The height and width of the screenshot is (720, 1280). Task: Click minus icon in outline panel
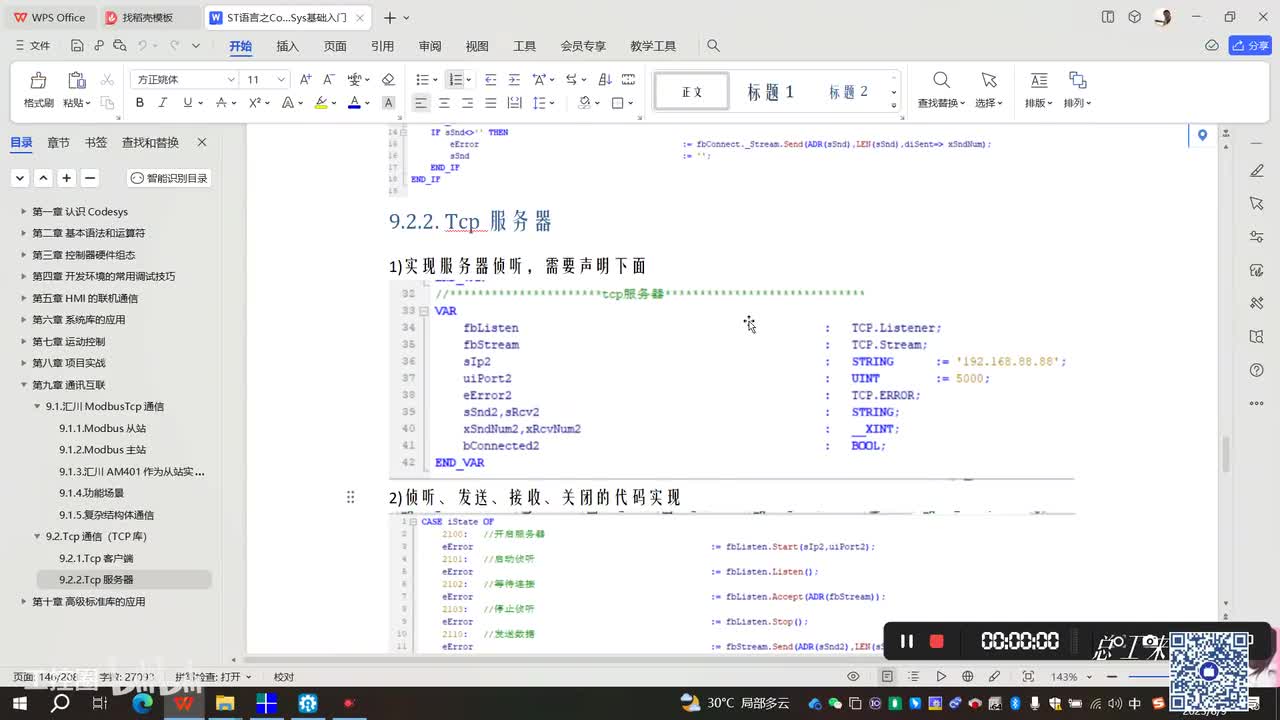pos(90,178)
